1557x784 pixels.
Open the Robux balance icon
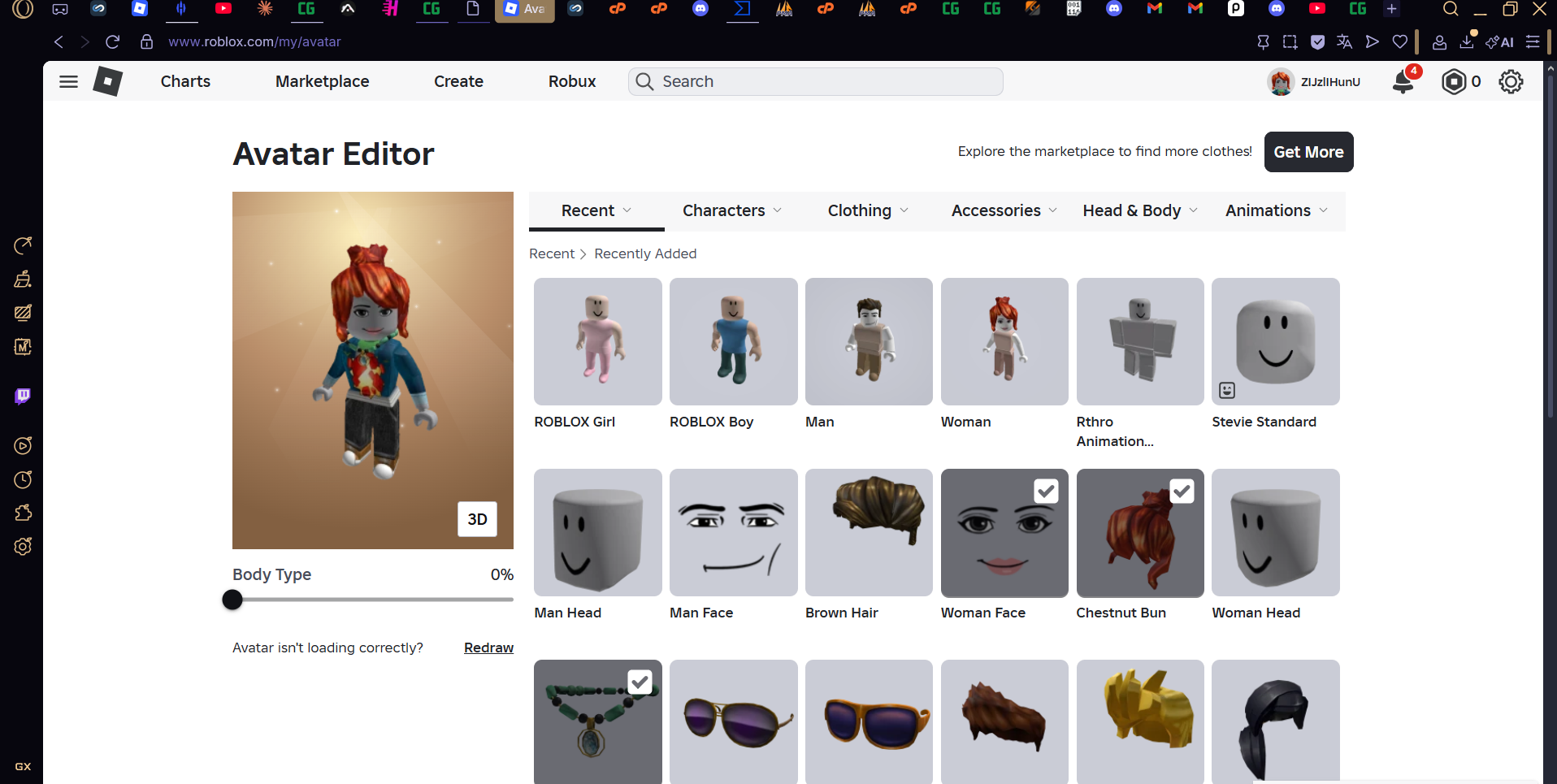pyautogui.click(x=1454, y=81)
